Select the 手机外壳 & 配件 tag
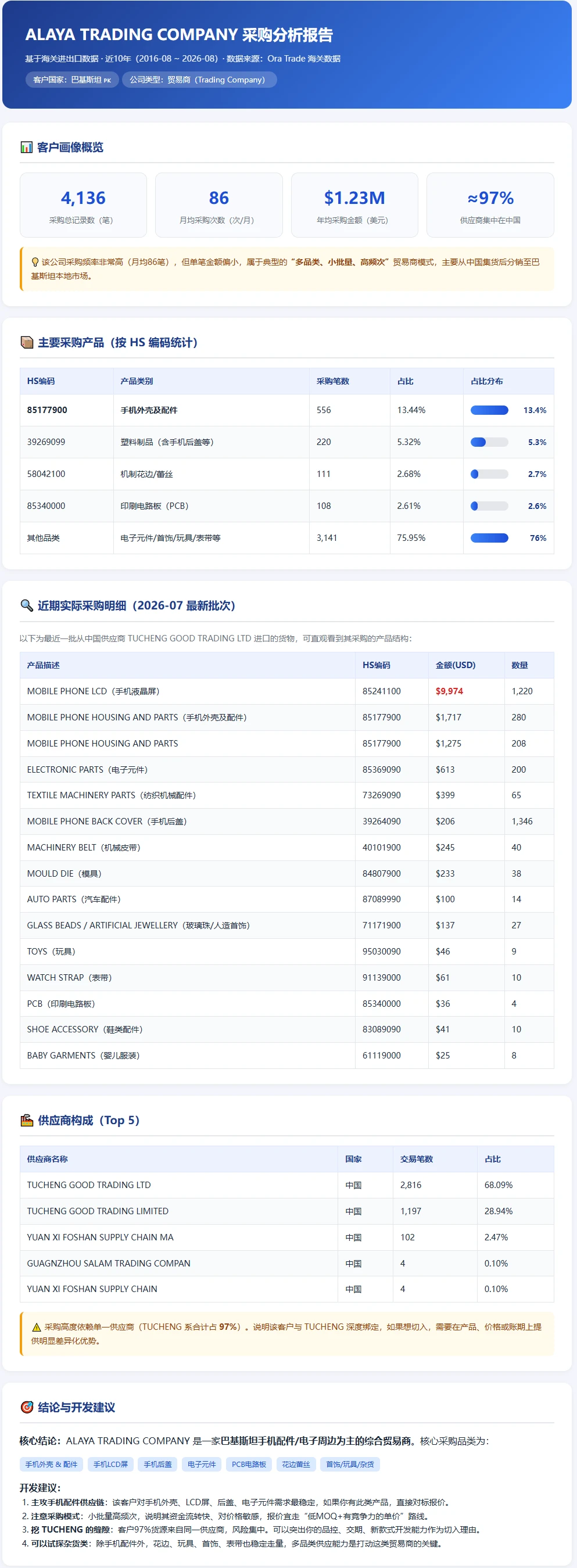Screen dimensions: 577x1568 click(x=51, y=1465)
